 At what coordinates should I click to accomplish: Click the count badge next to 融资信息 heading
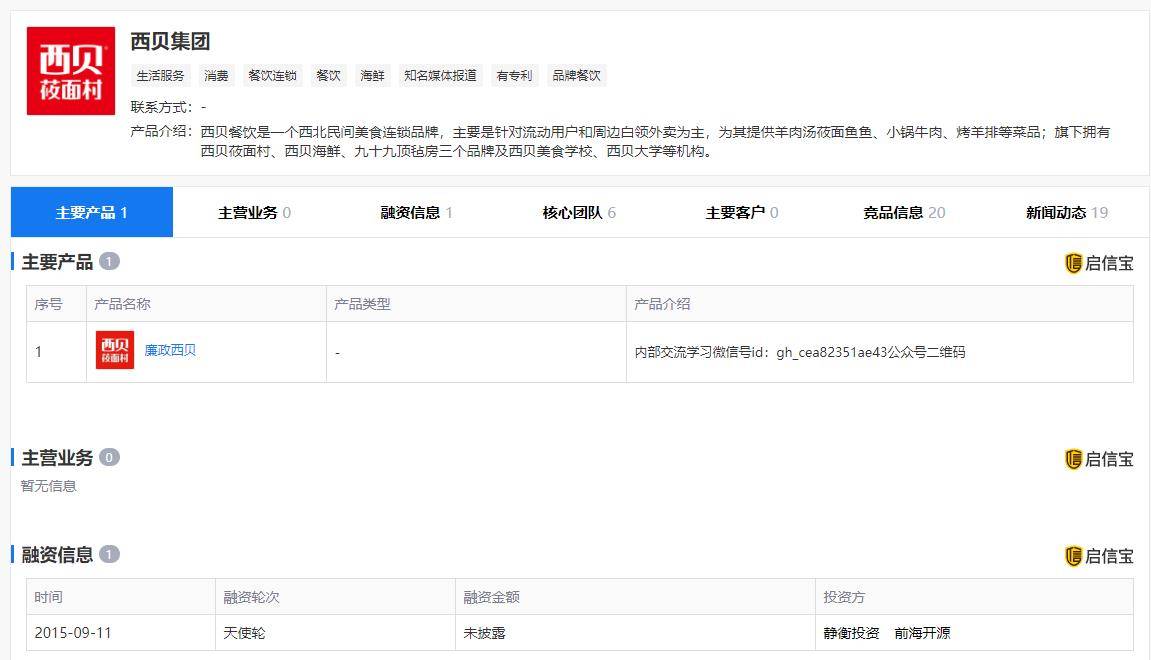point(109,554)
